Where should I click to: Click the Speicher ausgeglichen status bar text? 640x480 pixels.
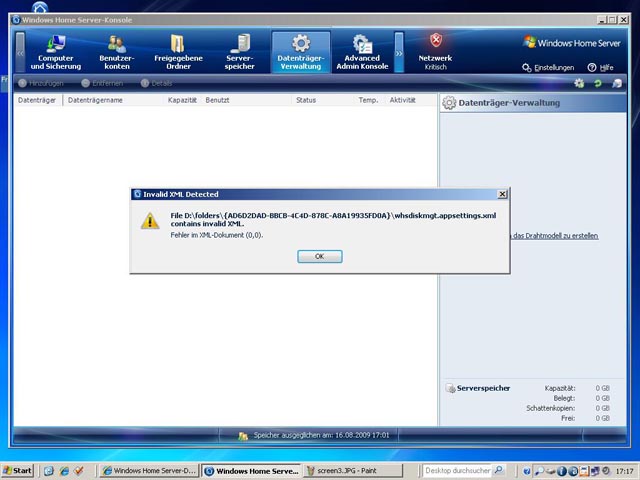[322, 435]
